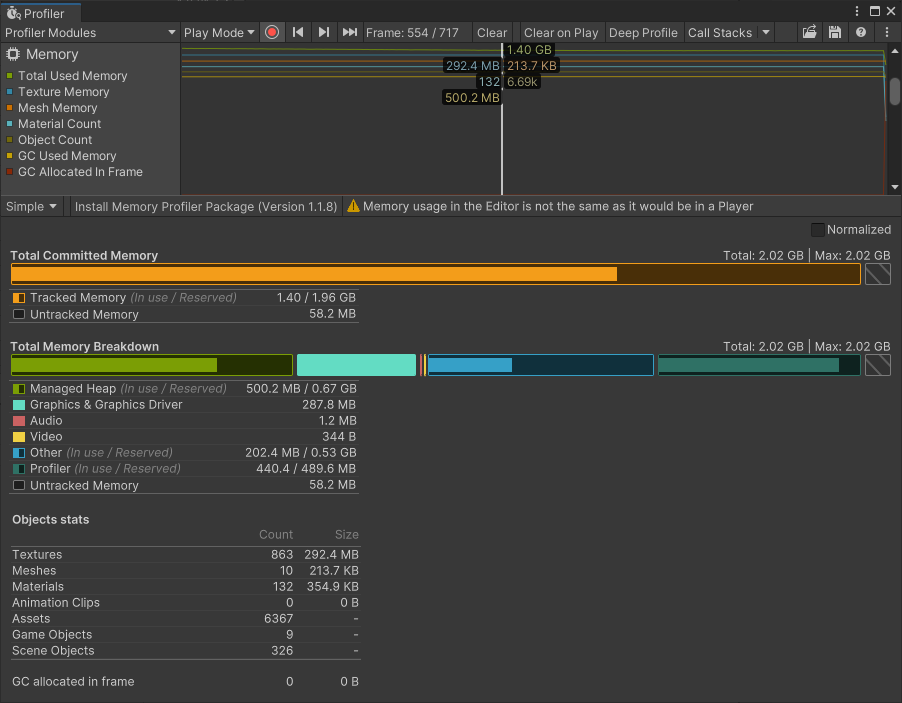
Task: Toggle Texture Memory chart series
Action: coord(63,92)
